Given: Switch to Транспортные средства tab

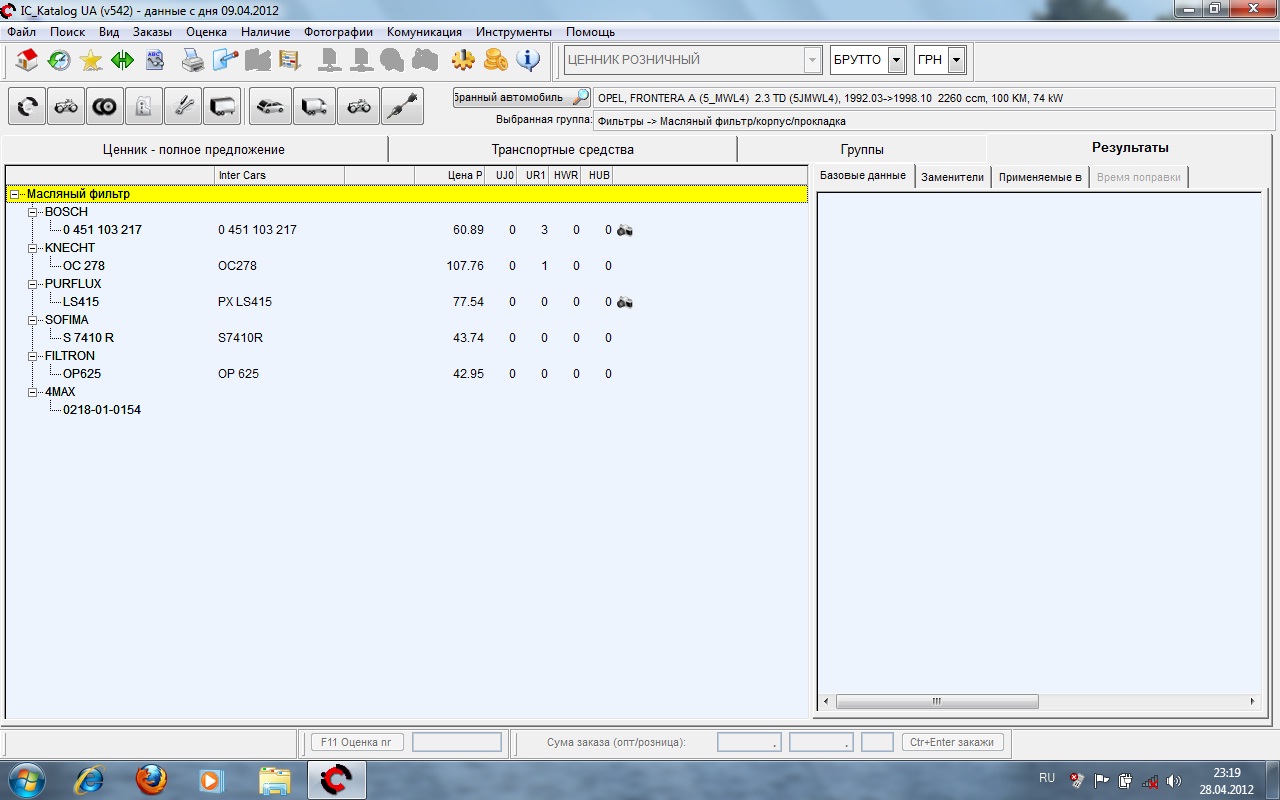Looking at the screenshot, I should 562,149.
